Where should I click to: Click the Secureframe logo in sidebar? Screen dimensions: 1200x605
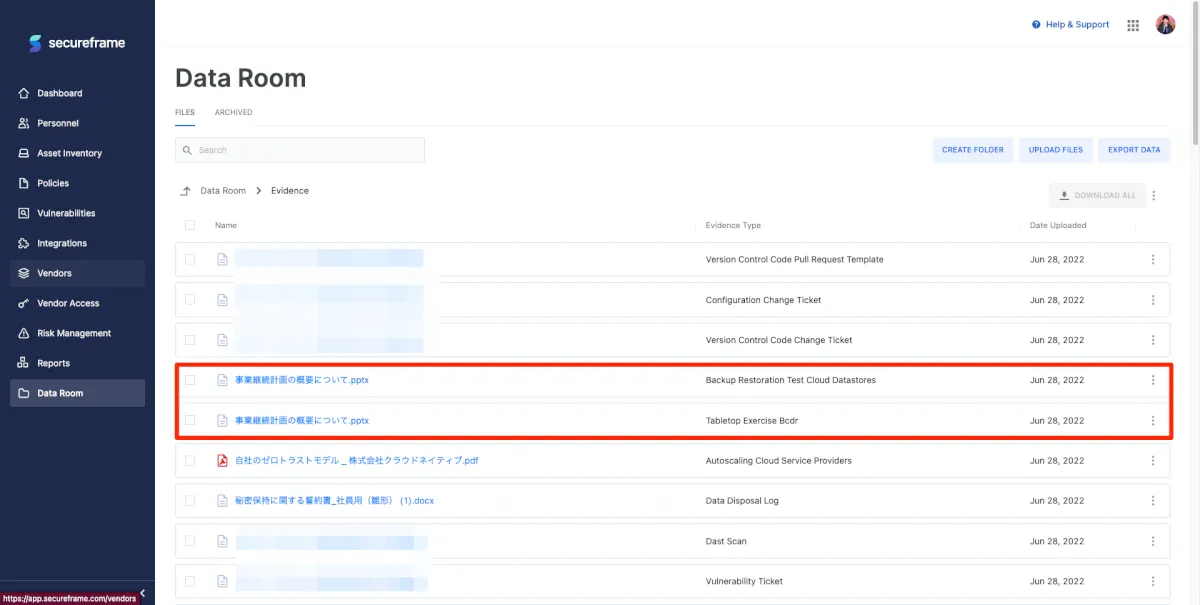pos(77,43)
